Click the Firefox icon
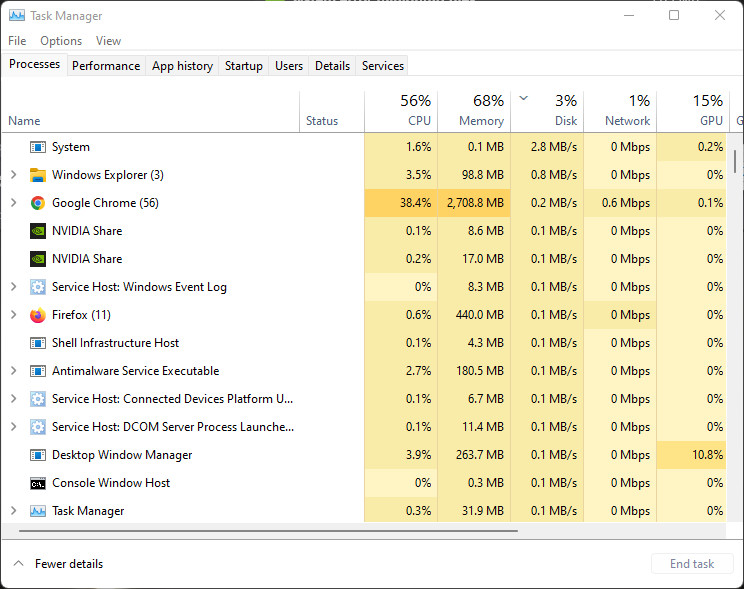This screenshot has width=744, height=589. point(38,315)
